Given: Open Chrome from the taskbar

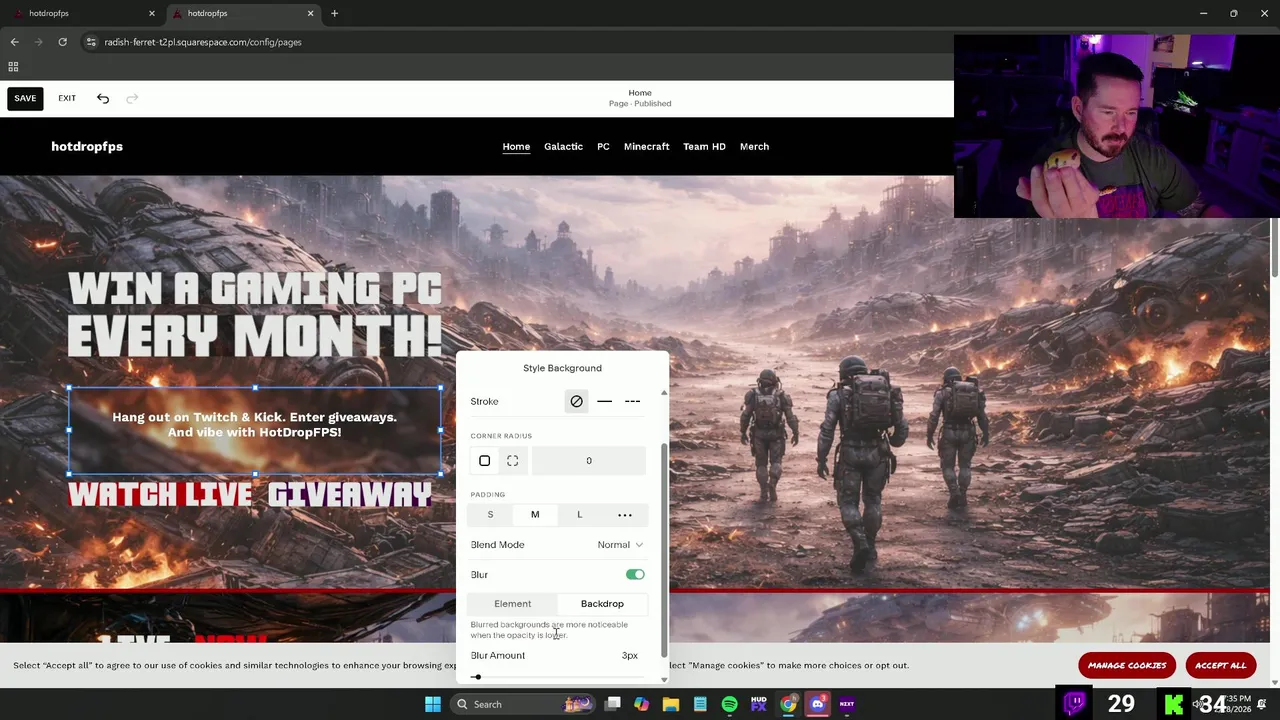Looking at the screenshot, I should pos(788,704).
